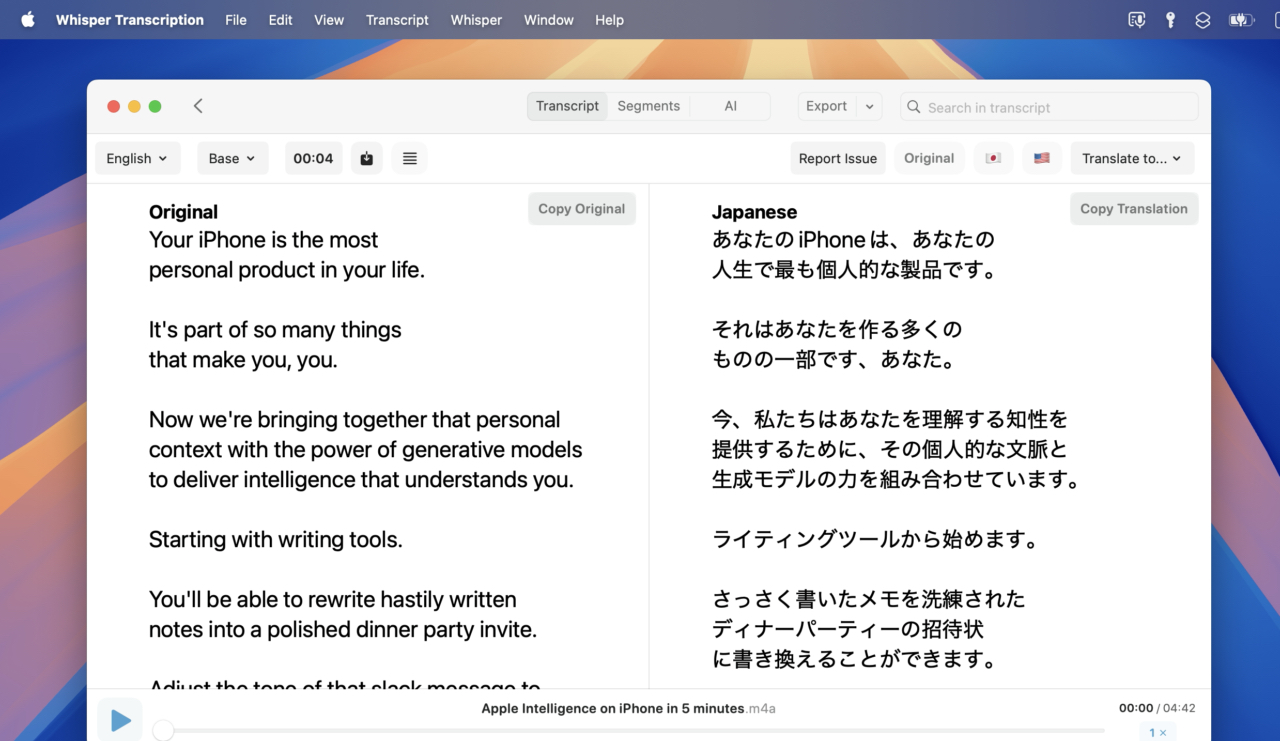Click the battery status icon
Screen dimensions: 1280x741
[x=1241, y=19]
